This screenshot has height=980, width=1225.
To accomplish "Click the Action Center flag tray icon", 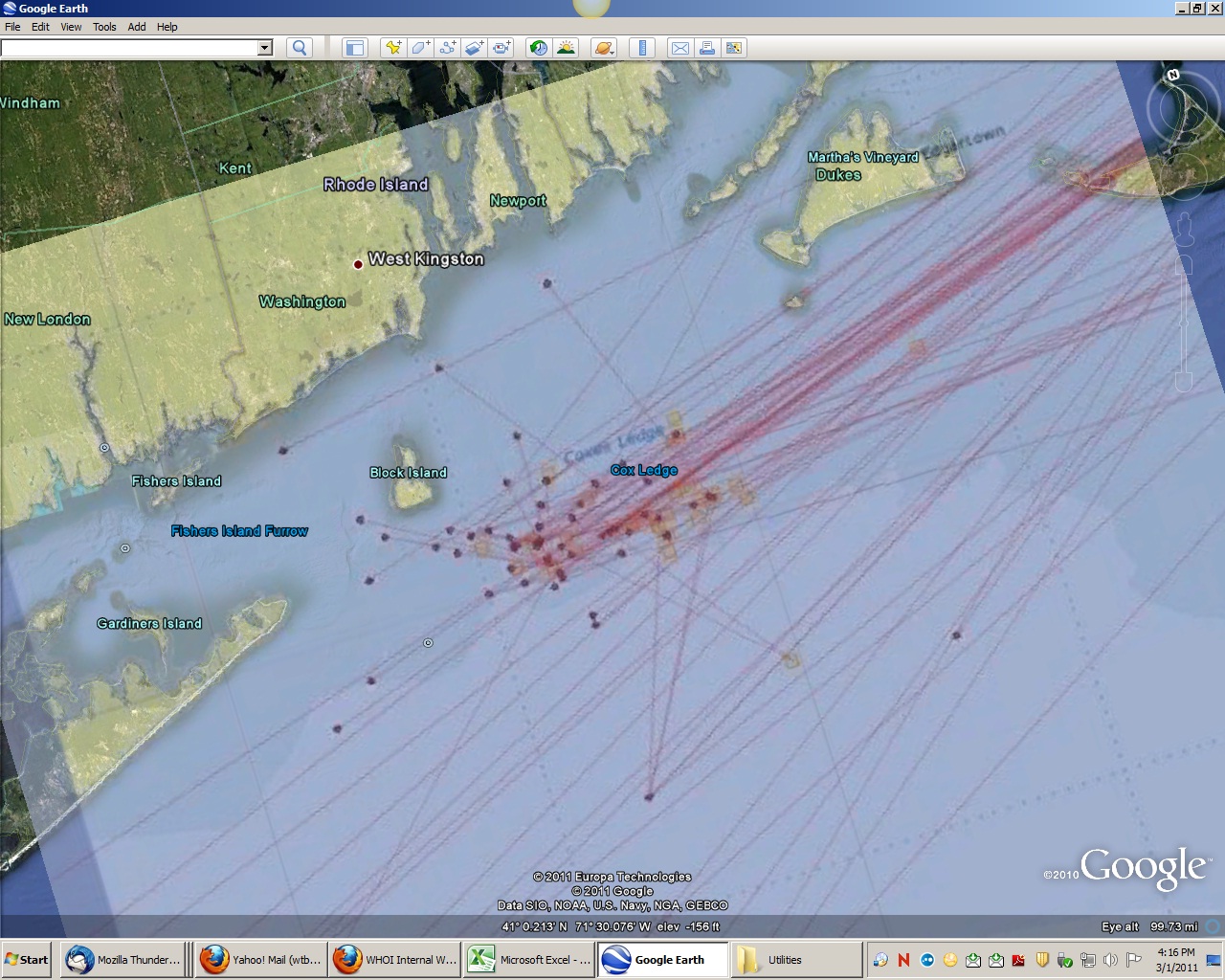I will coord(1134,960).
